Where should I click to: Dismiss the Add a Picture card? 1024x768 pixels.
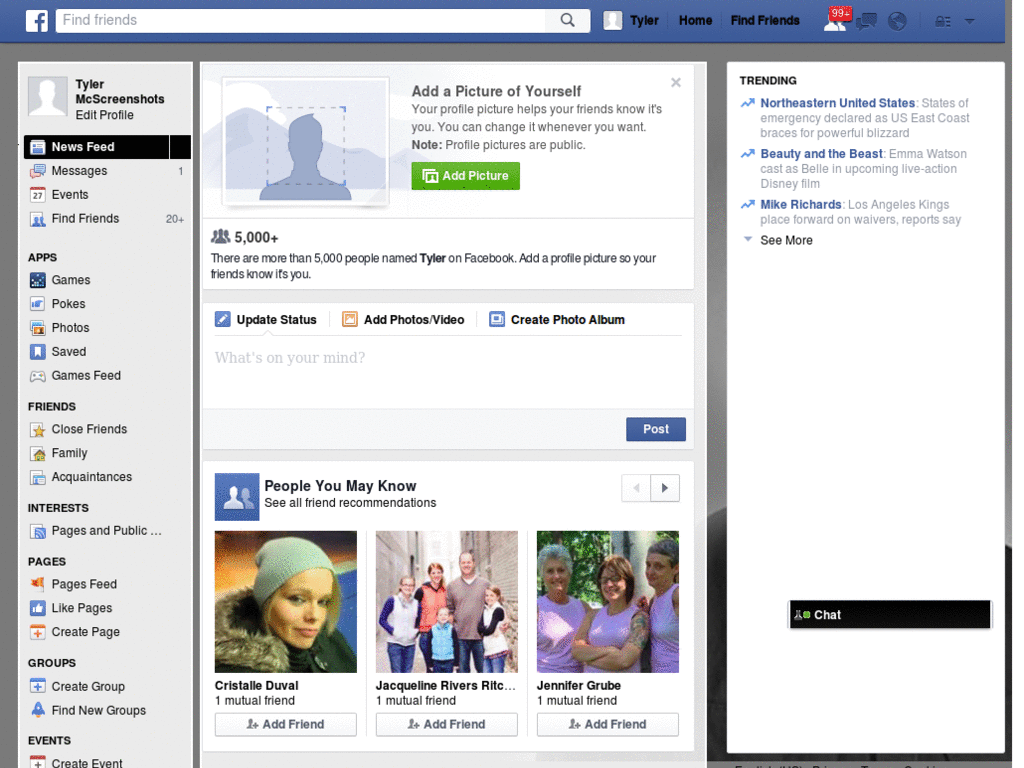676,83
